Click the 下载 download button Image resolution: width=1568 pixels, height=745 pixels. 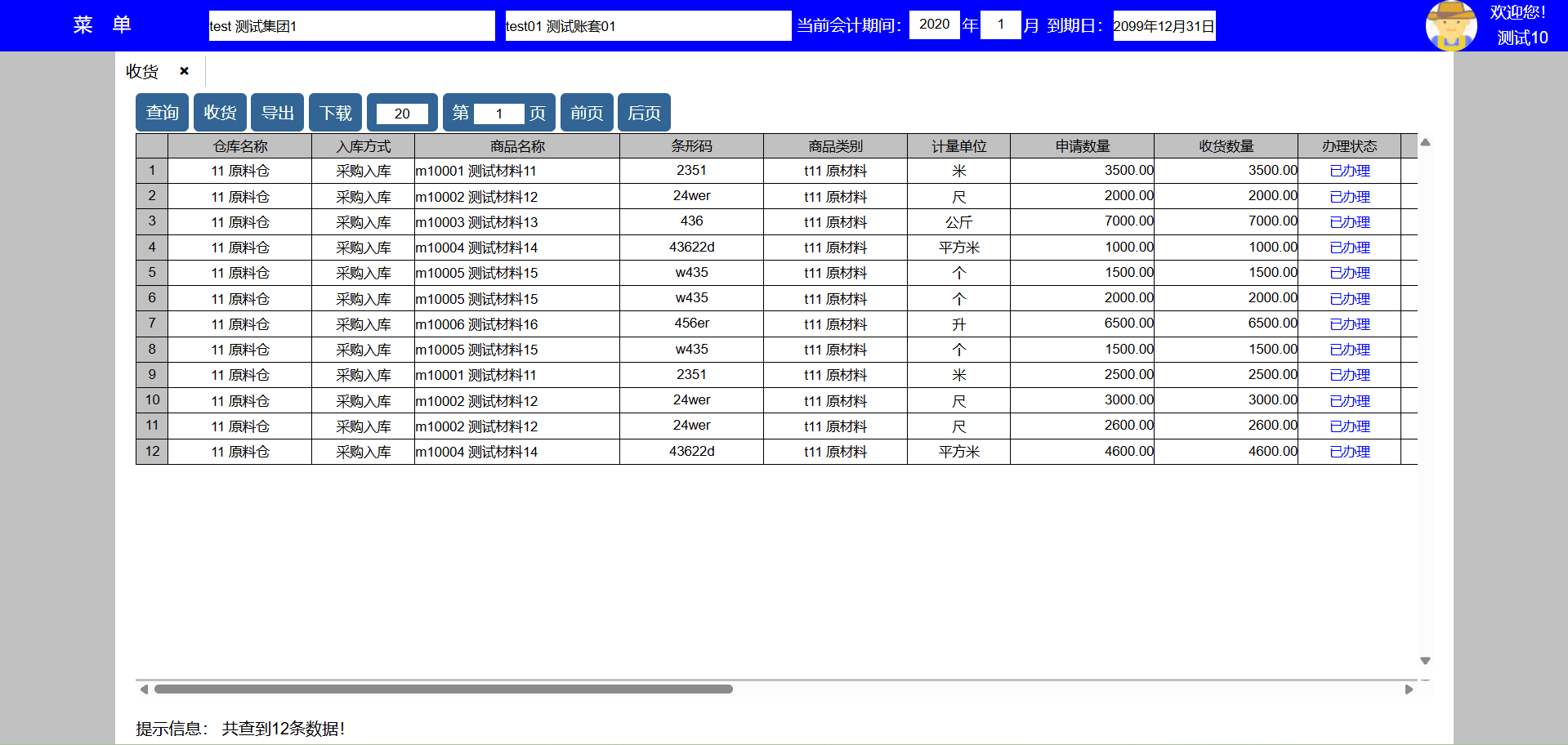click(x=335, y=113)
